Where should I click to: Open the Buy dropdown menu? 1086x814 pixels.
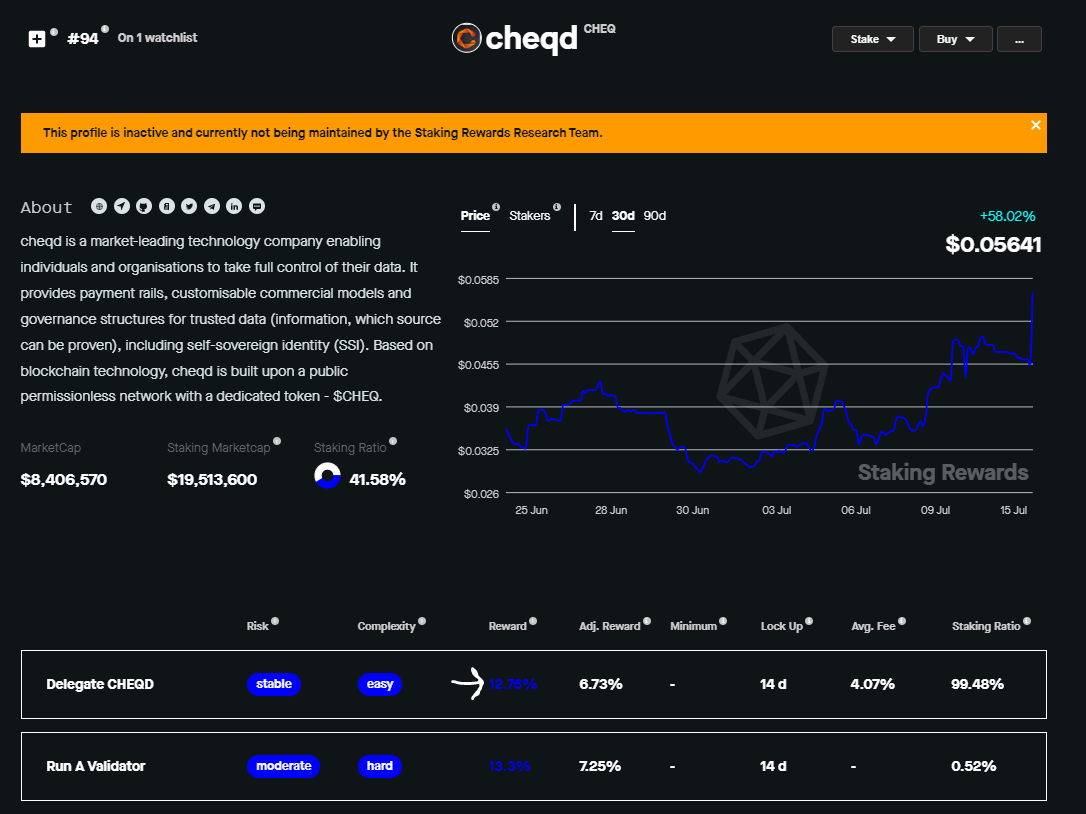click(x=956, y=39)
